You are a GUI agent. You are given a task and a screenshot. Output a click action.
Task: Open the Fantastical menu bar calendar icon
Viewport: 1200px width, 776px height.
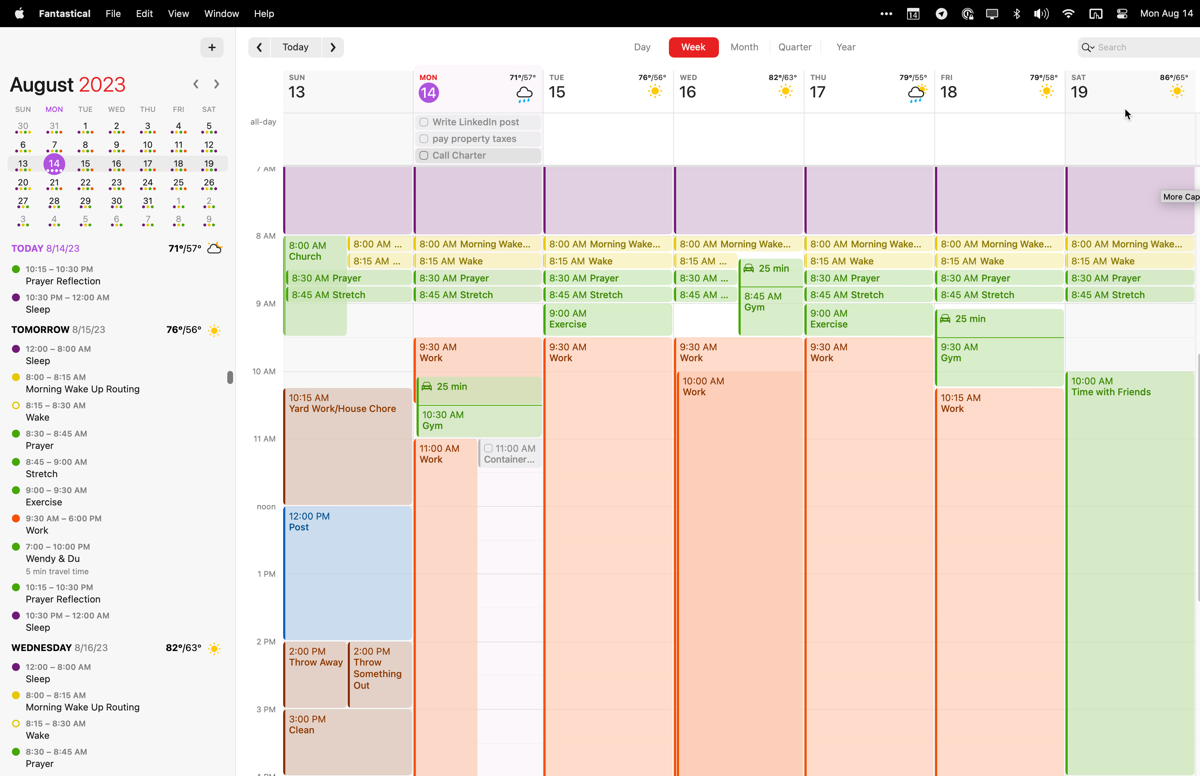913,14
